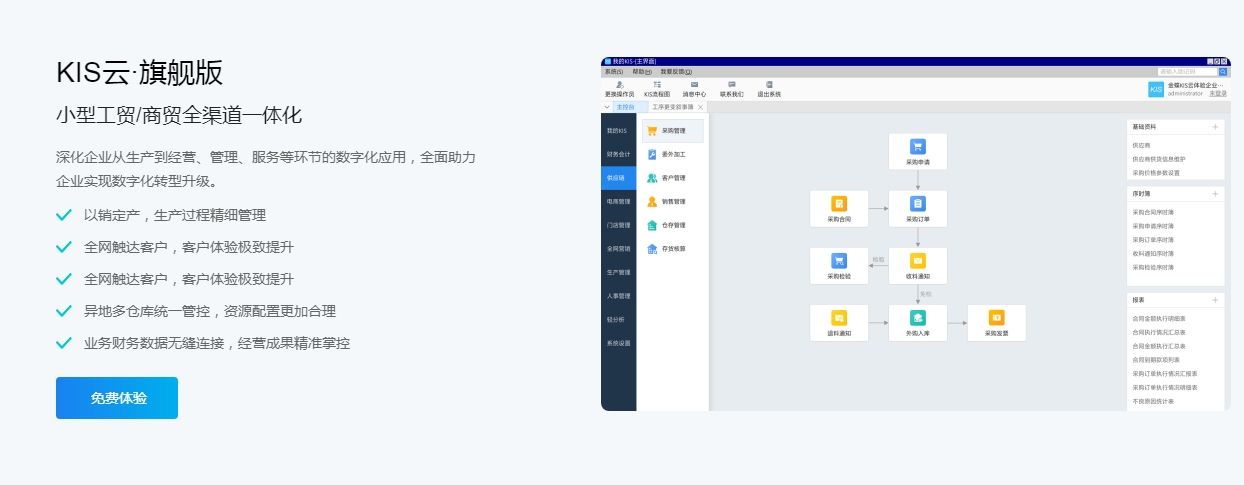
Task: Select 轻分析 in dark sidebar
Action: coord(618,319)
